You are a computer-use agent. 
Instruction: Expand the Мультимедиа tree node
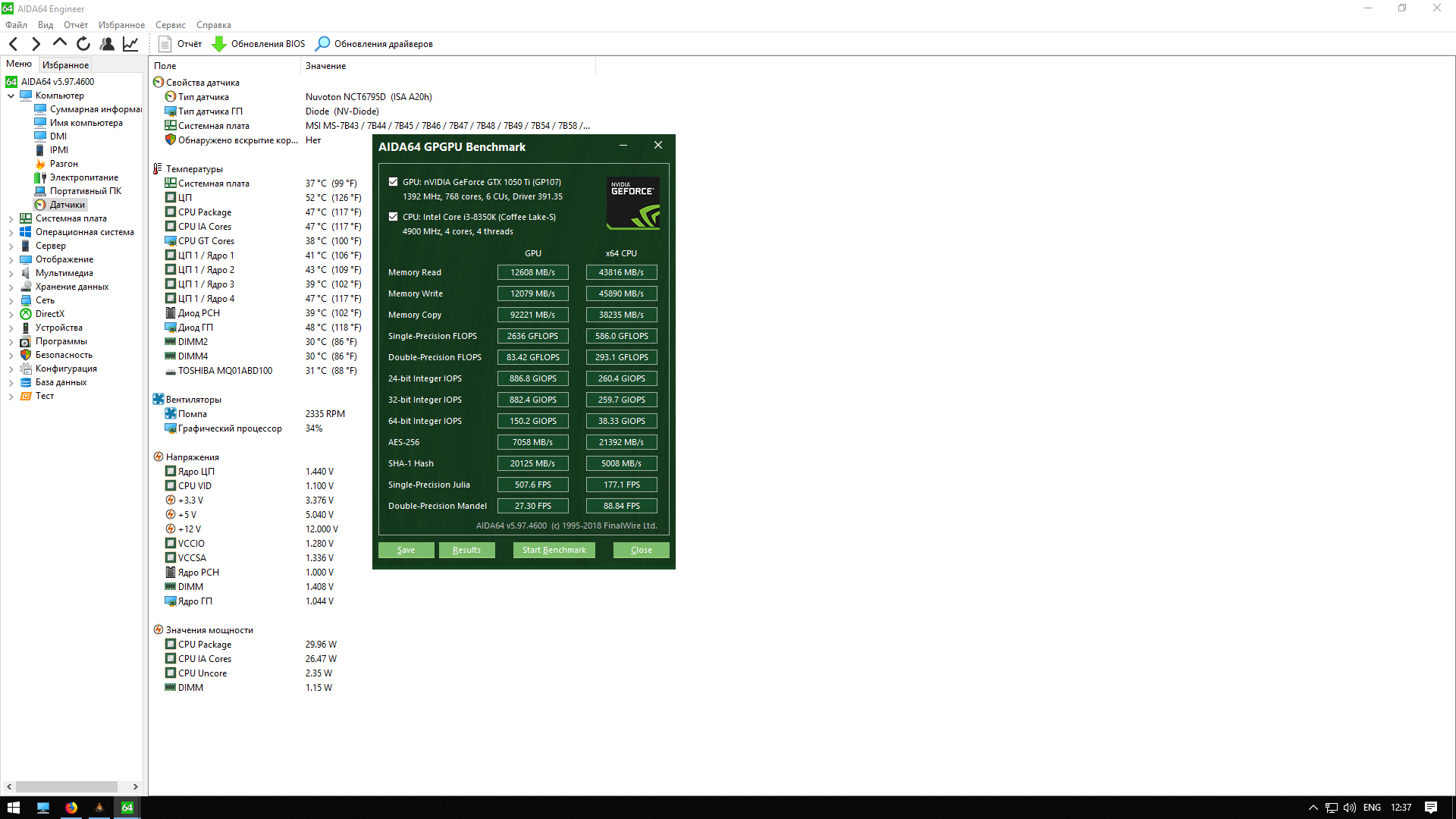tap(11, 273)
